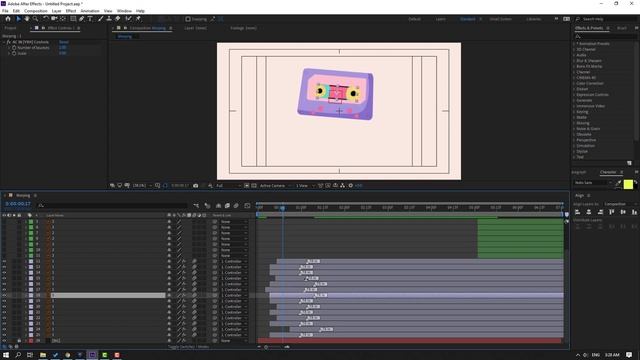Click the composition mini-flowchart icon in the timeline

click(196, 206)
